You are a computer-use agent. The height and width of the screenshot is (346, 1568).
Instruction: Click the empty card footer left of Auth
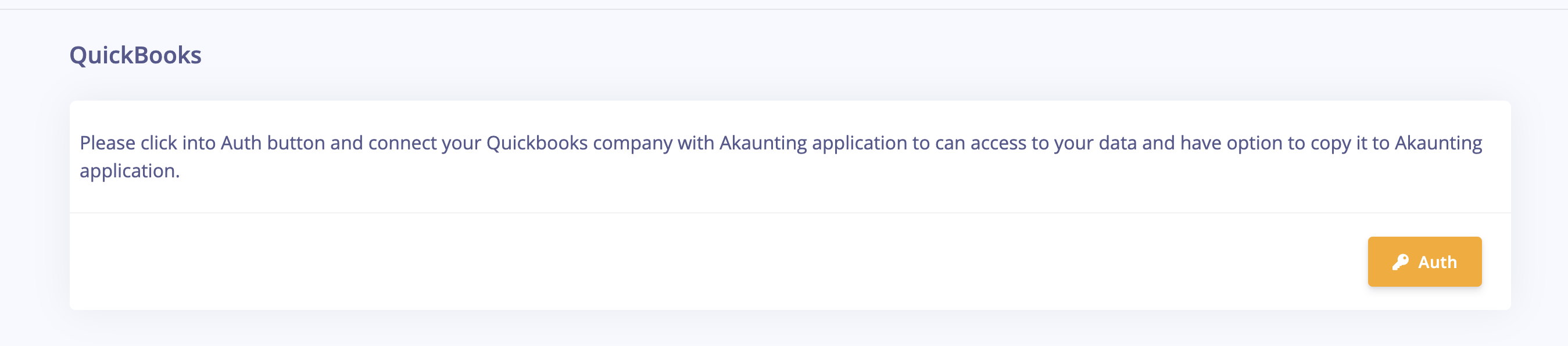pos(718,261)
